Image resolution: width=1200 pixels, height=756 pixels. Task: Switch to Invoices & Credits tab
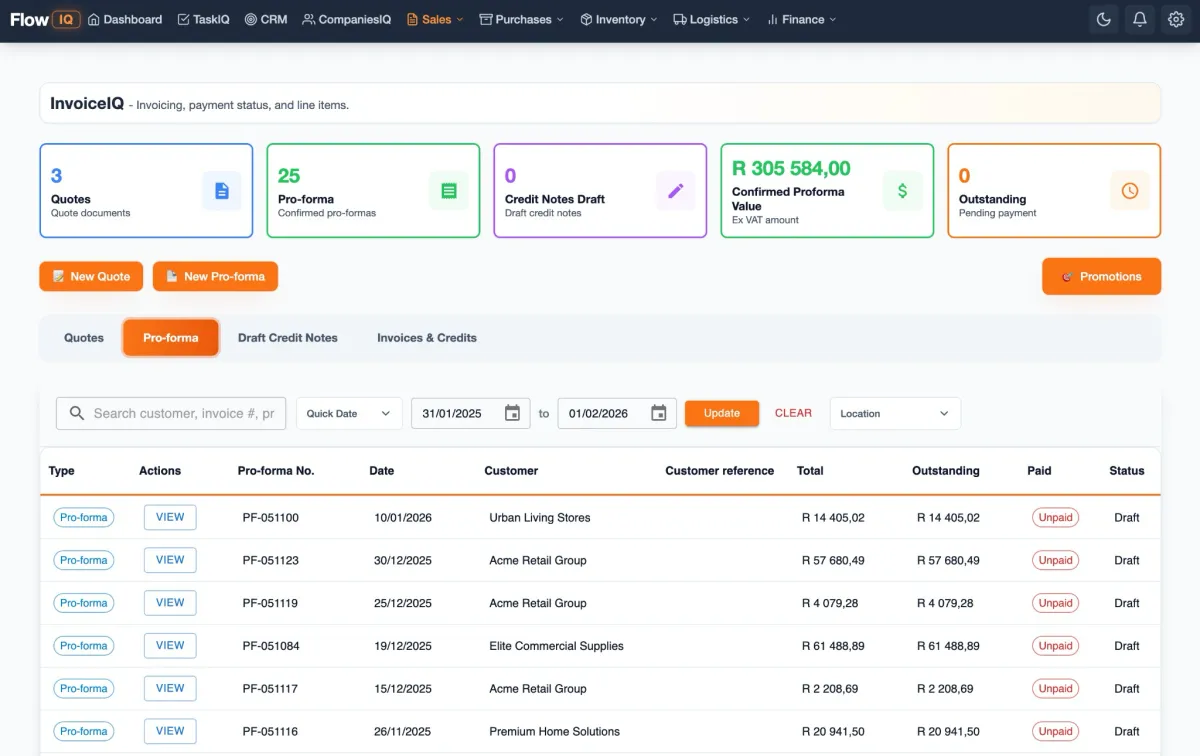pyautogui.click(x=427, y=338)
